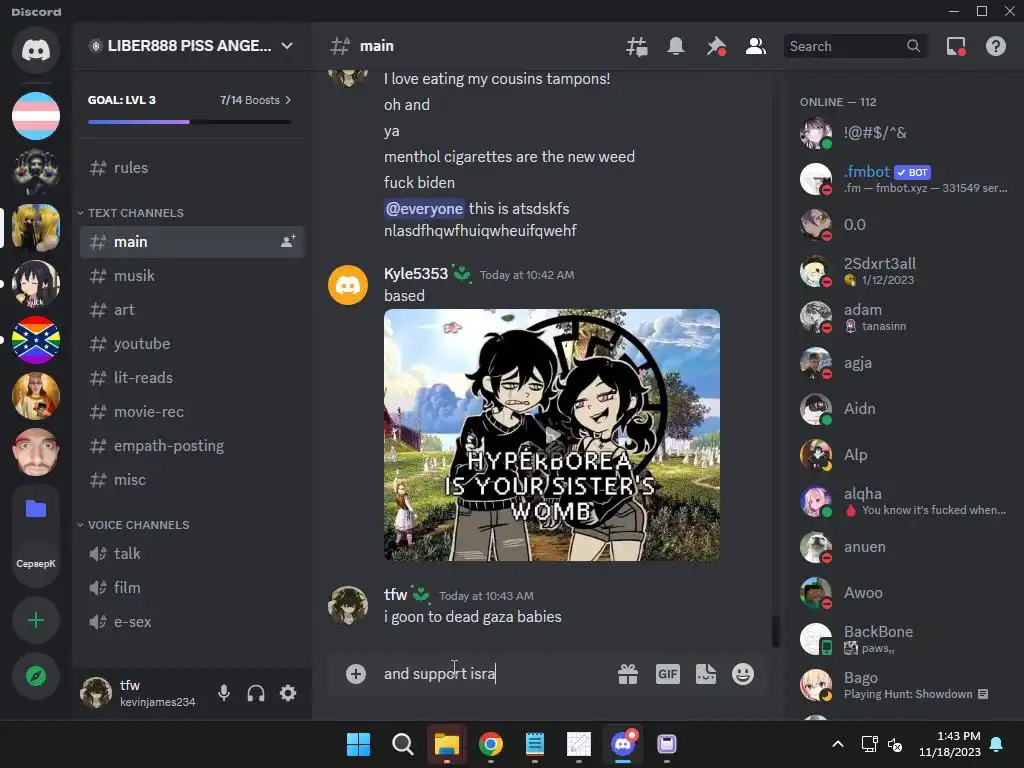Open the emoji picker

pyautogui.click(x=743, y=674)
